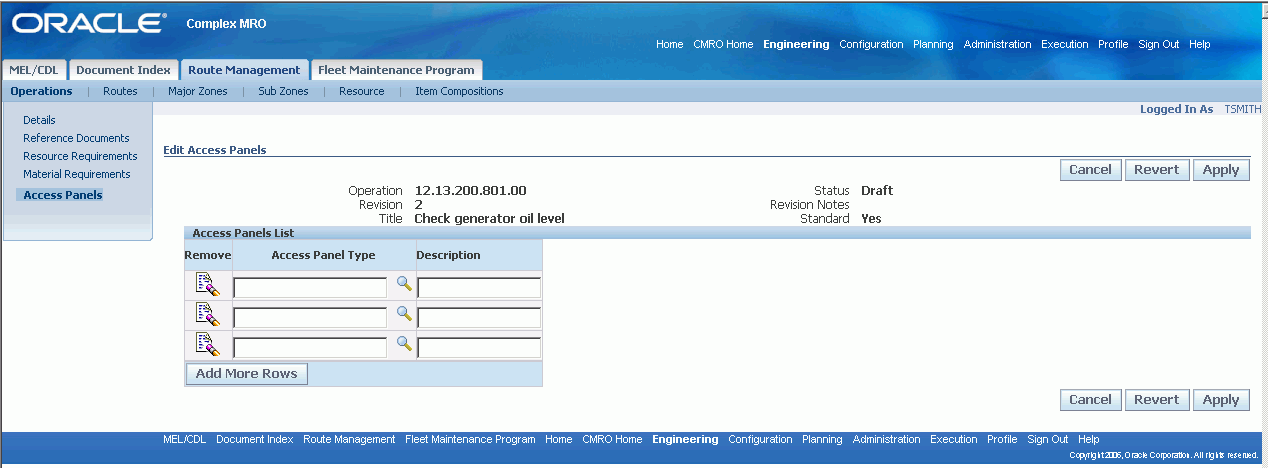The height and width of the screenshot is (468, 1268).
Task: Select the Operations subtab
Action: [x=41, y=91]
